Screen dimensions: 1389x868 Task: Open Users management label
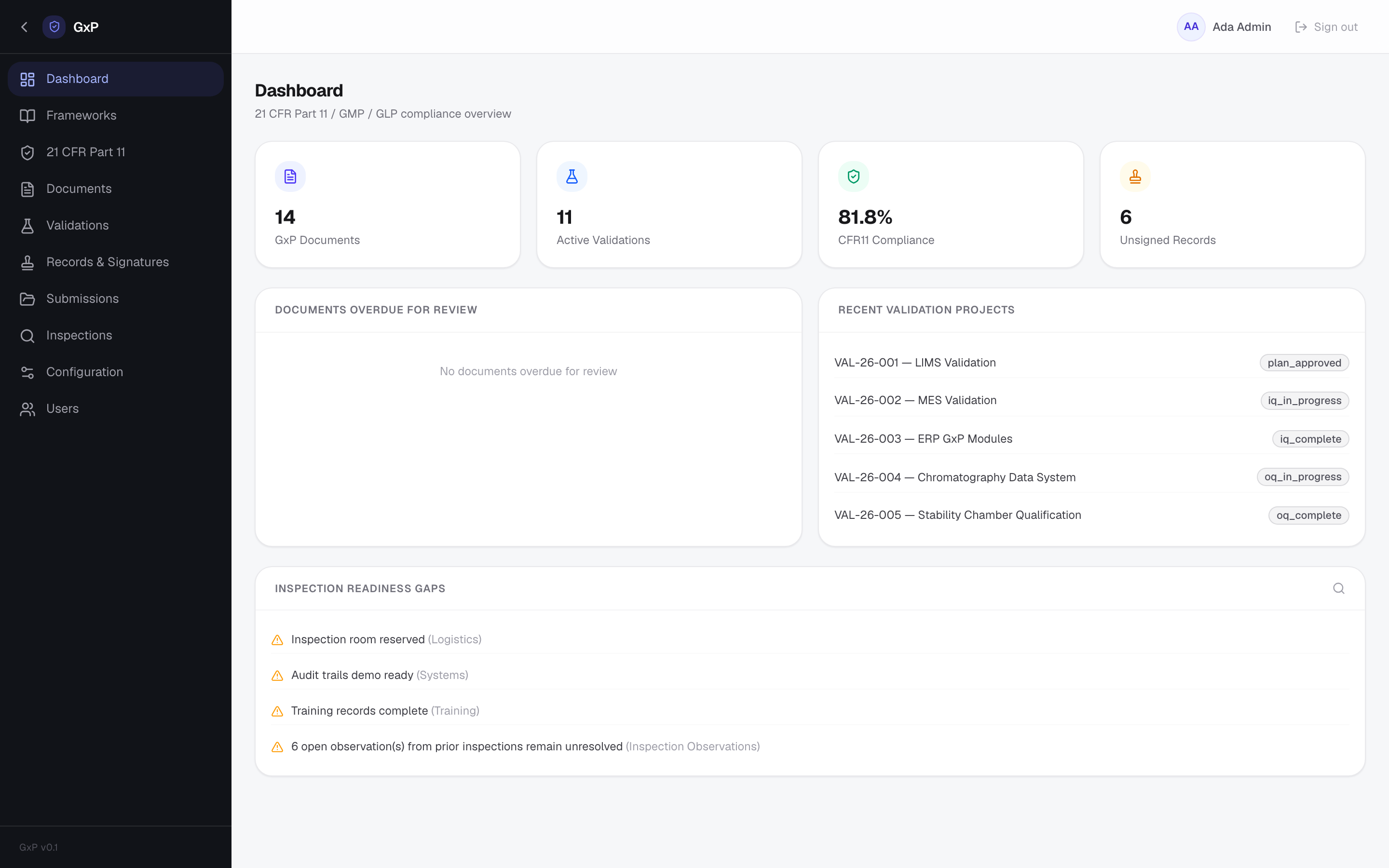pos(63,409)
